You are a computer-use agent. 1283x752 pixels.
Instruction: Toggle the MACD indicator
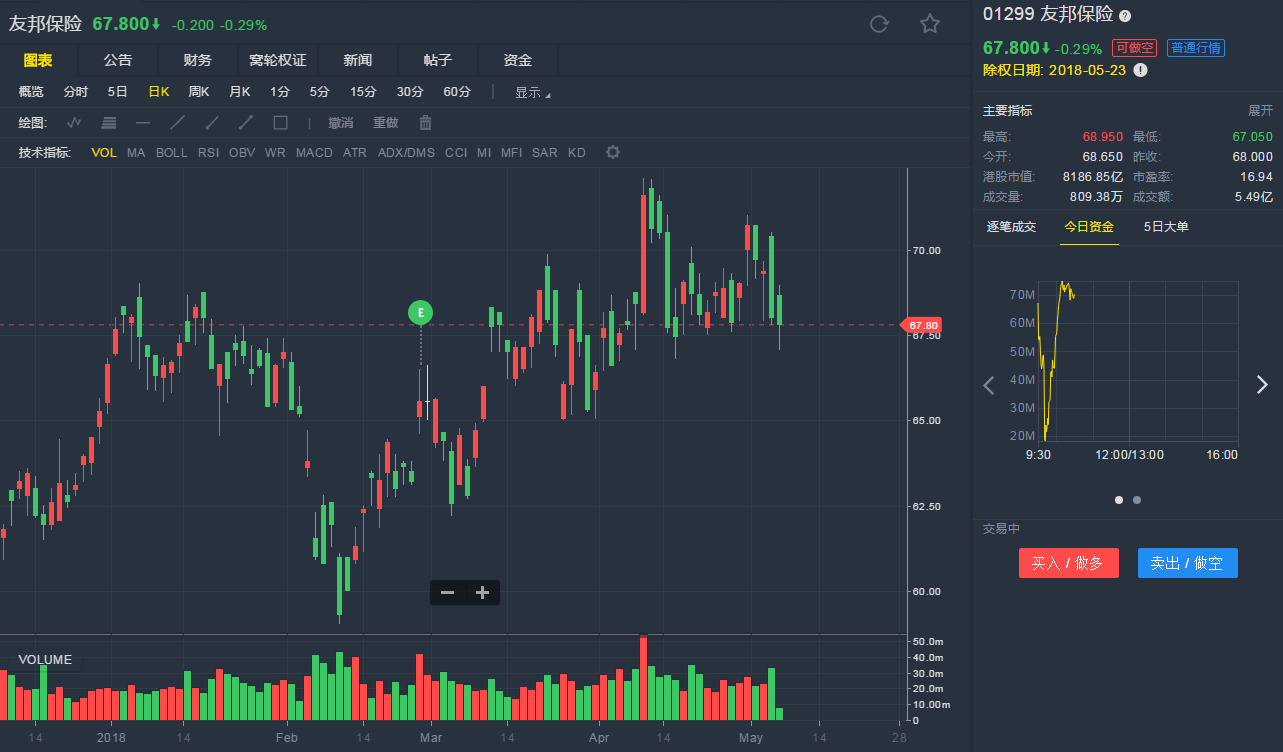point(314,153)
